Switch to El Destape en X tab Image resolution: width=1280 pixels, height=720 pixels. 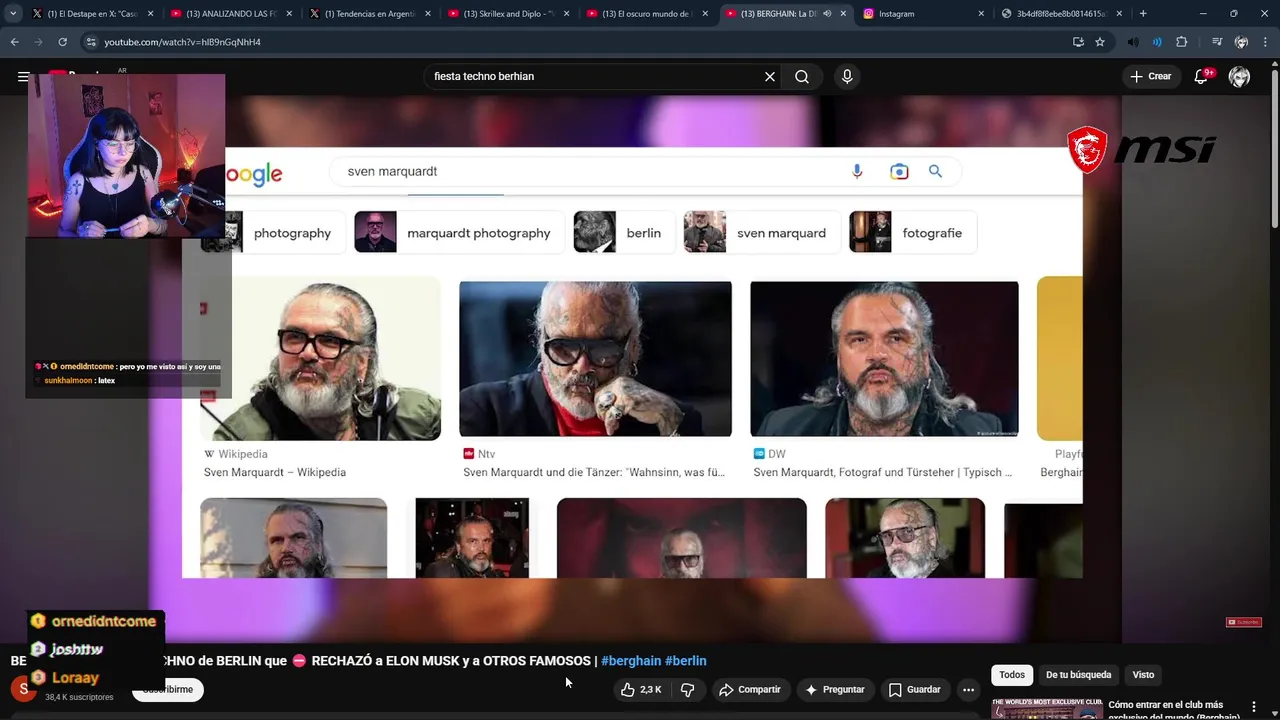click(x=92, y=14)
